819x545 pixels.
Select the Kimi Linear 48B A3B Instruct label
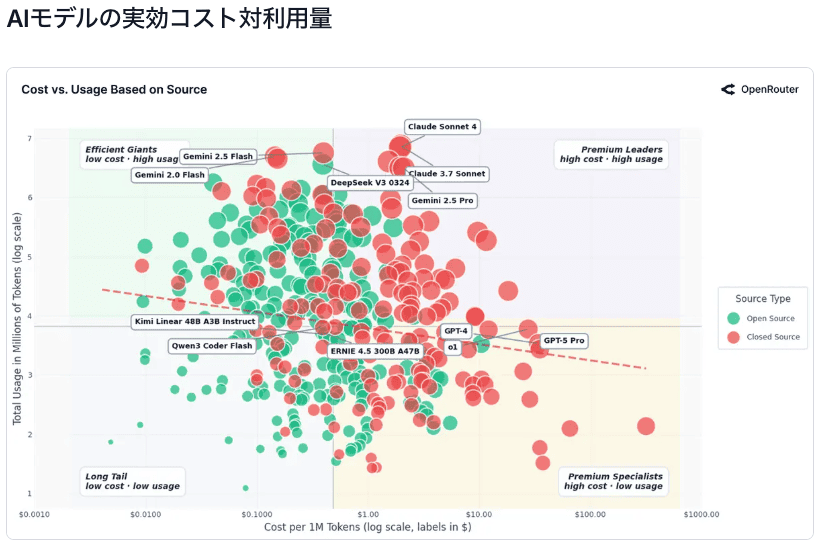point(195,322)
